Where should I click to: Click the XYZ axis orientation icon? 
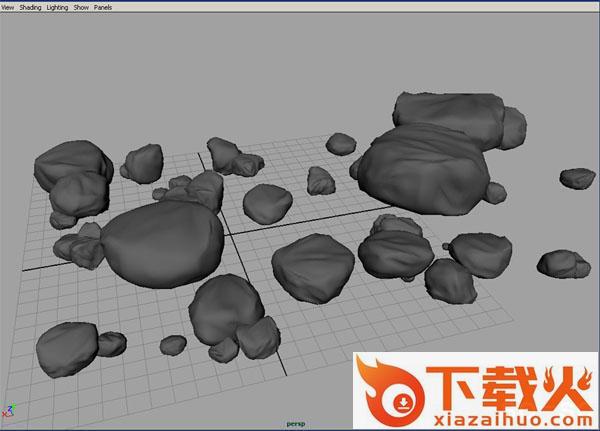coord(8,410)
